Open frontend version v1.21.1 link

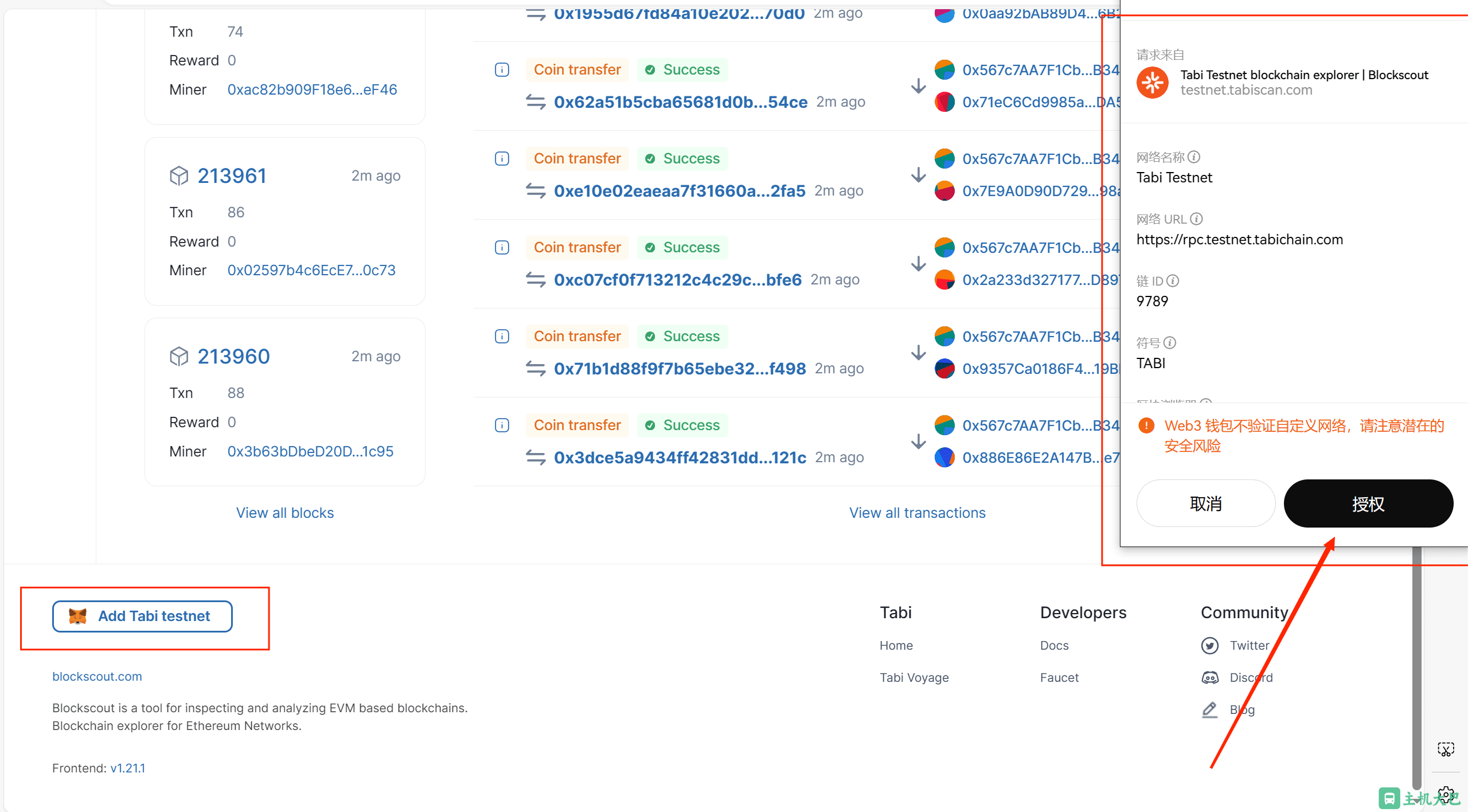(x=127, y=768)
